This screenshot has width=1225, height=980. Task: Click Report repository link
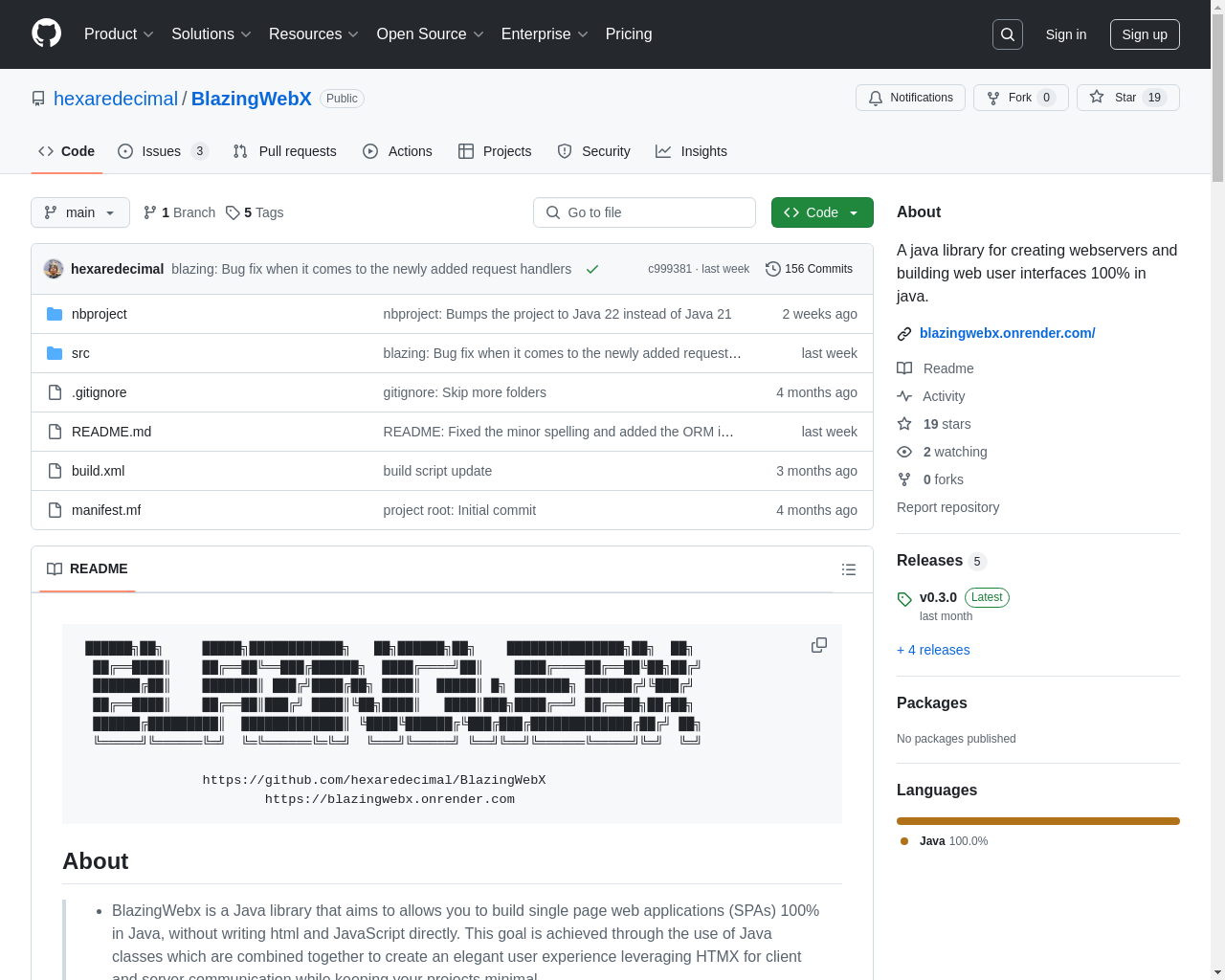(x=947, y=507)
